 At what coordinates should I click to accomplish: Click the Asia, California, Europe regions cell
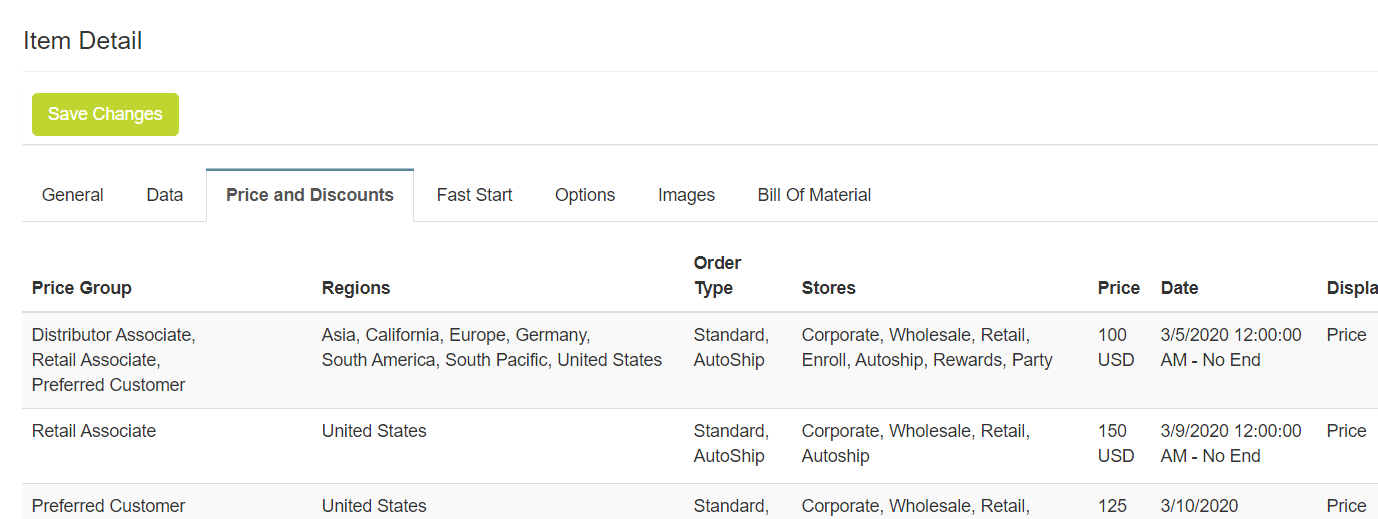point(491,347)
